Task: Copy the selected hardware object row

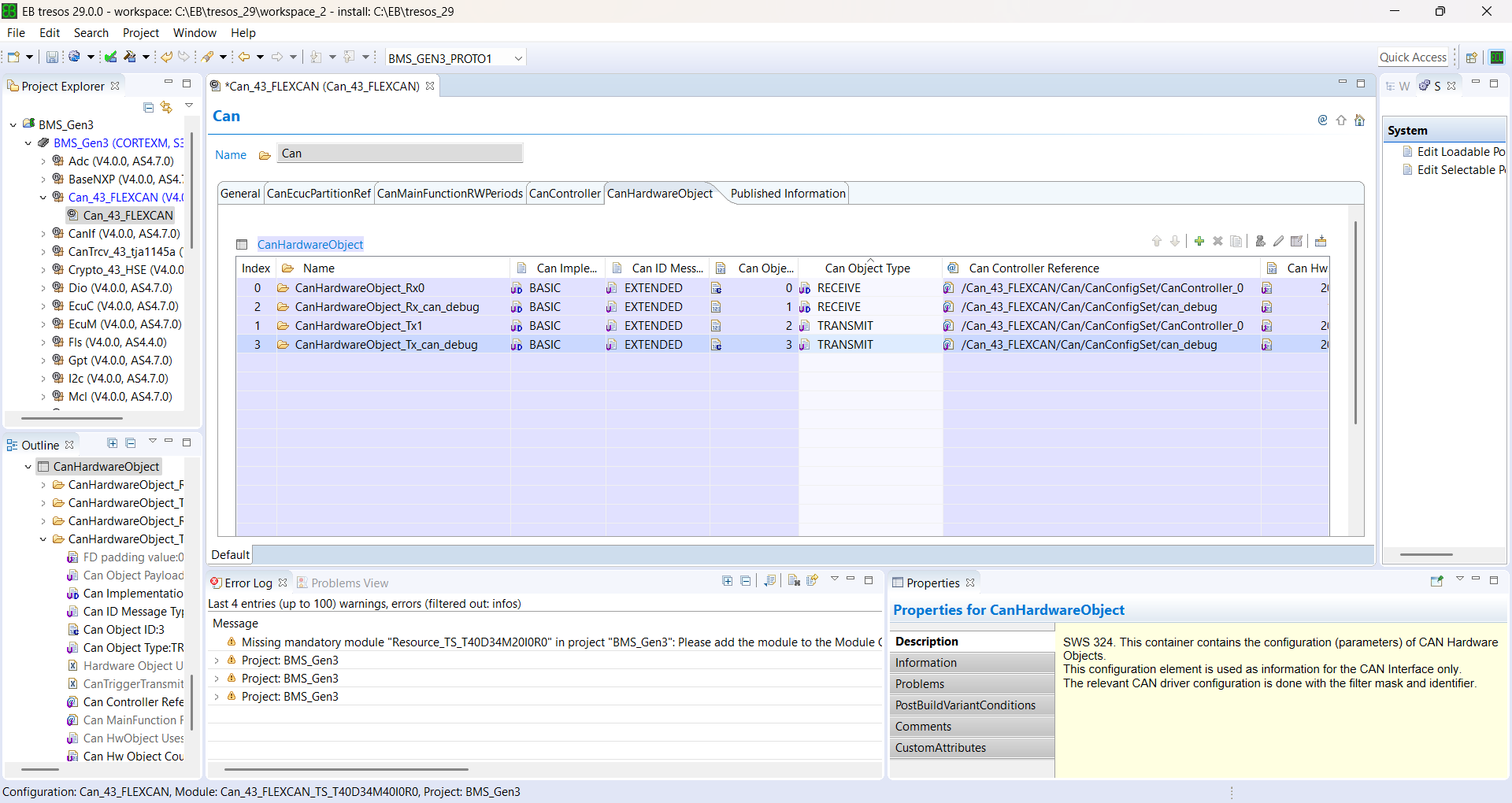Action: point(1236,241)
